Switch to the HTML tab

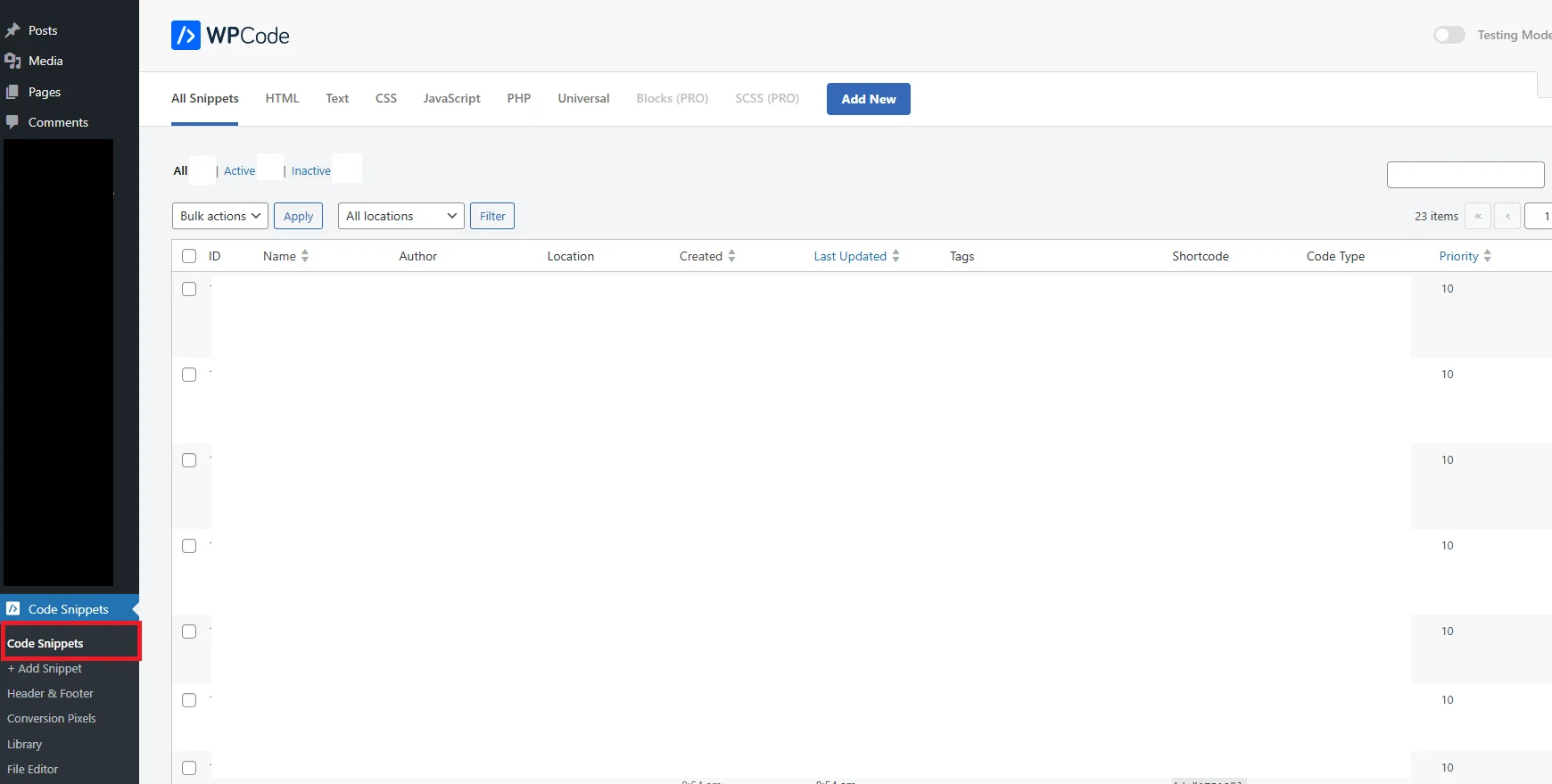(282, 98)
